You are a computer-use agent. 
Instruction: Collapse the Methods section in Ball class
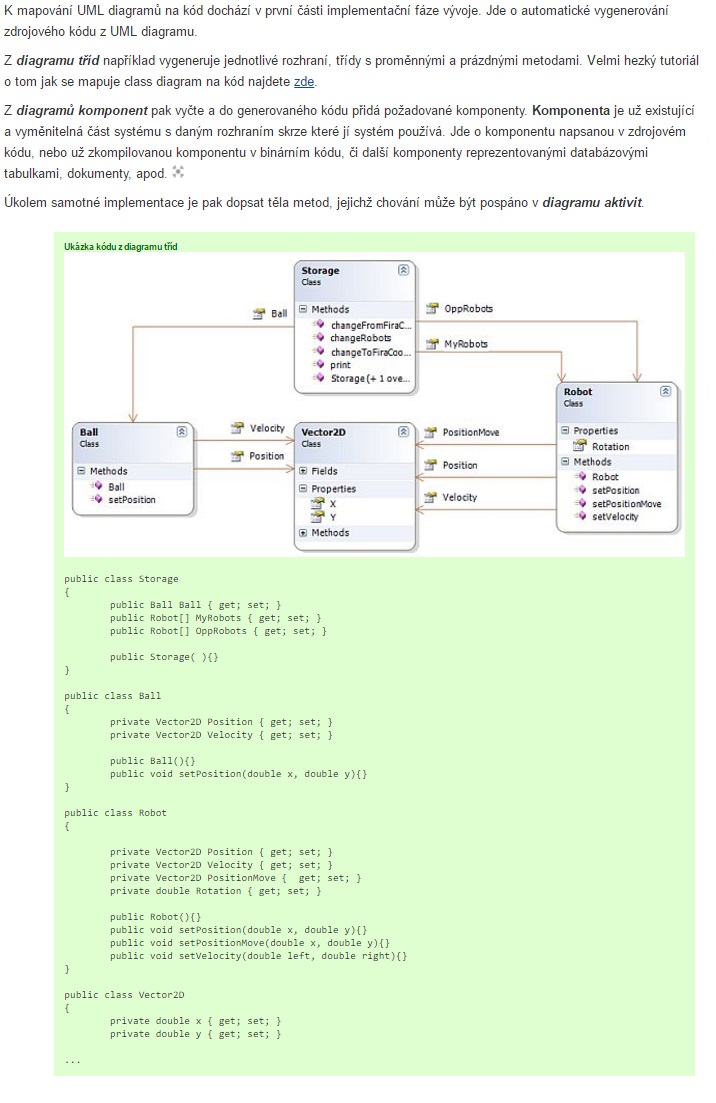pyautogui.click(x=81, y=471)
